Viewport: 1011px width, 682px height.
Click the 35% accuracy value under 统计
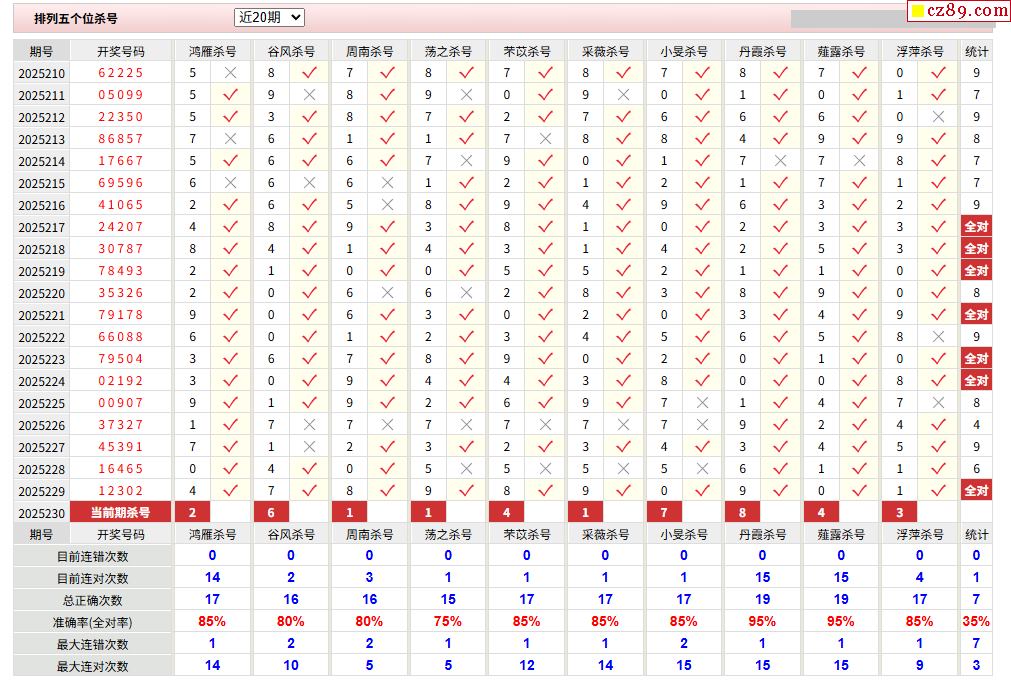click(x=976, y=621)
